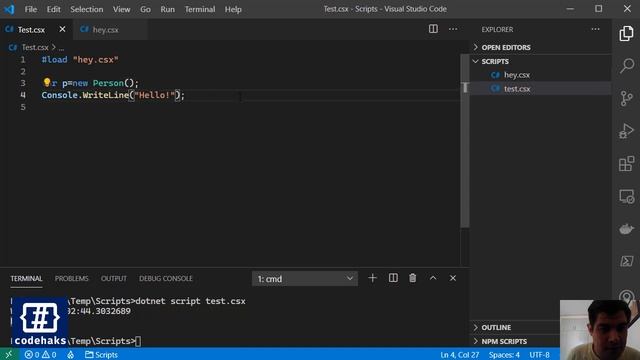Viewport: 640px width, 360px height.
Task: Create a new terminal with the plus icon
Action: coord(372,278)
